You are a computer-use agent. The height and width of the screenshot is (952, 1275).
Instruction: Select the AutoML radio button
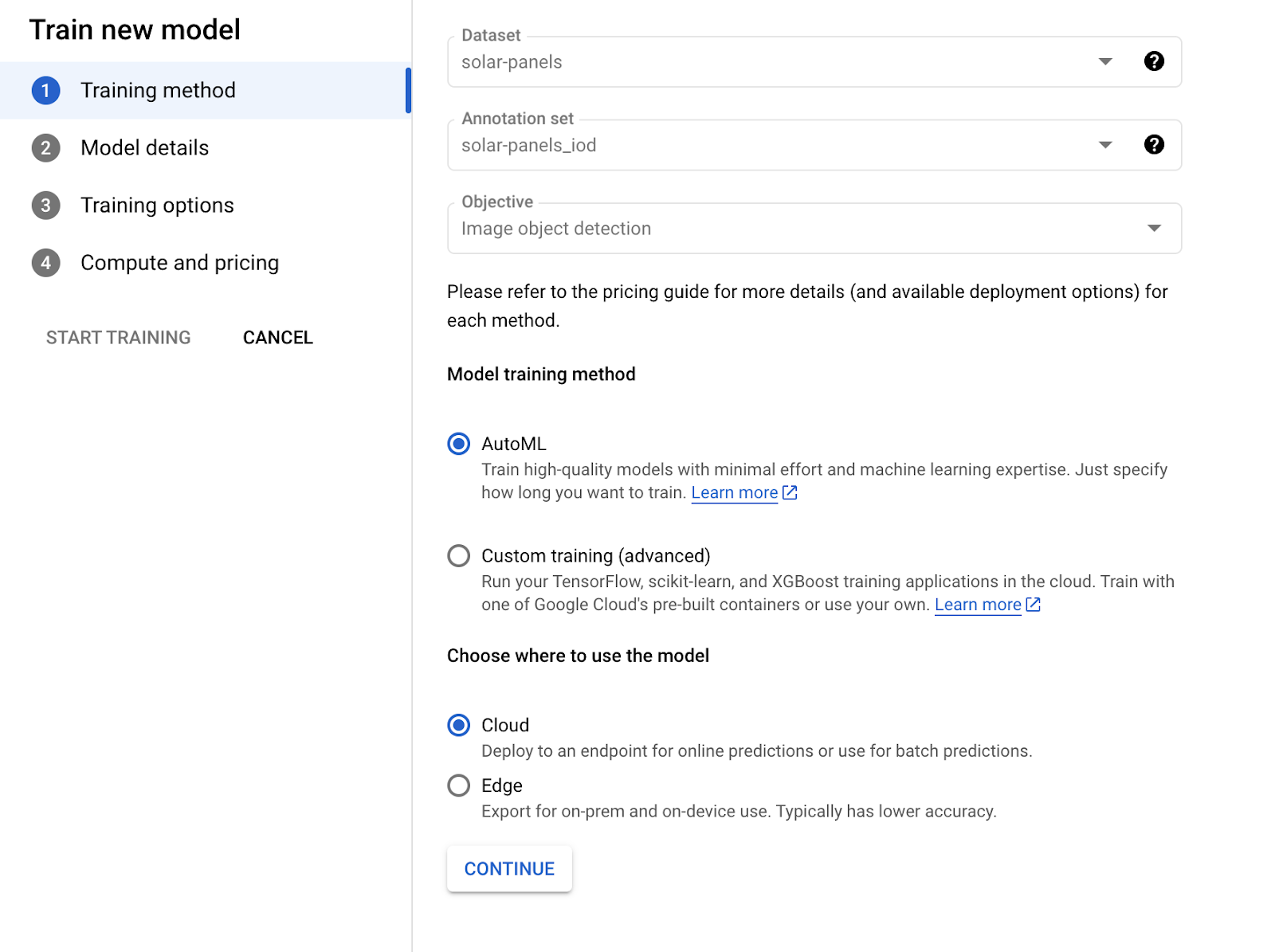[x=458, y=444]
